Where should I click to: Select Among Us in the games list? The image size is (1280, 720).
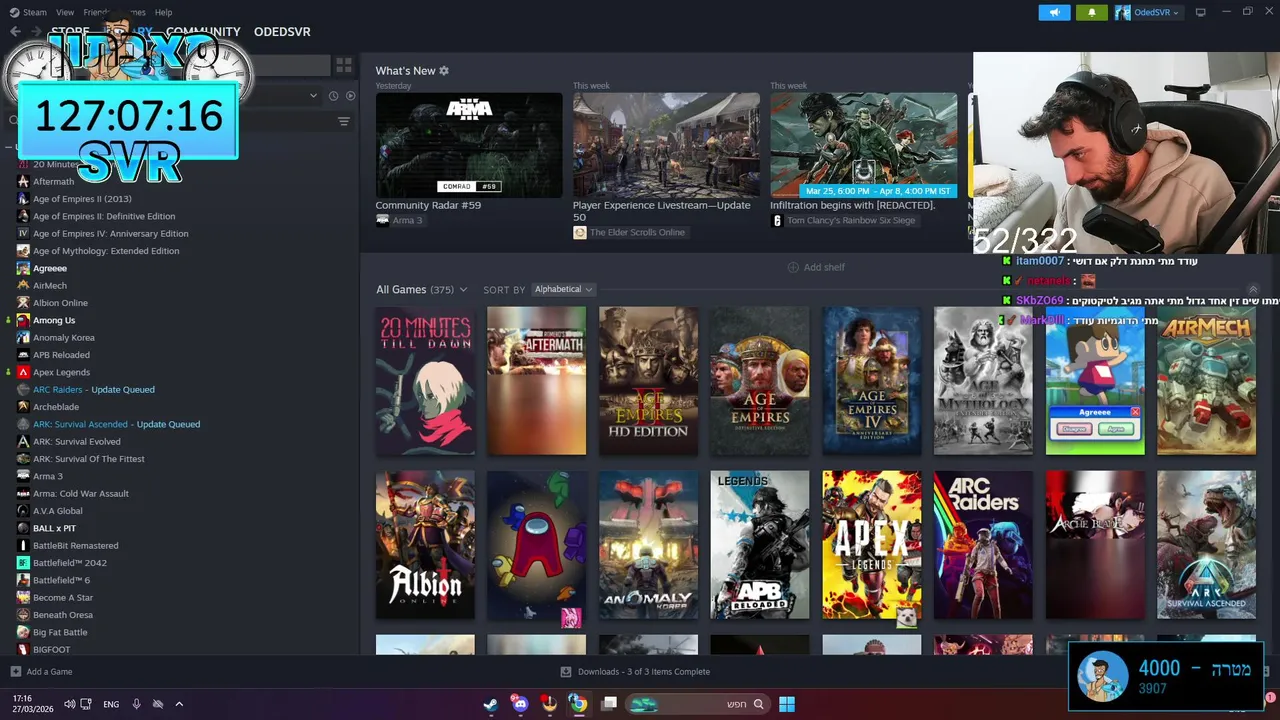(54, 320)
